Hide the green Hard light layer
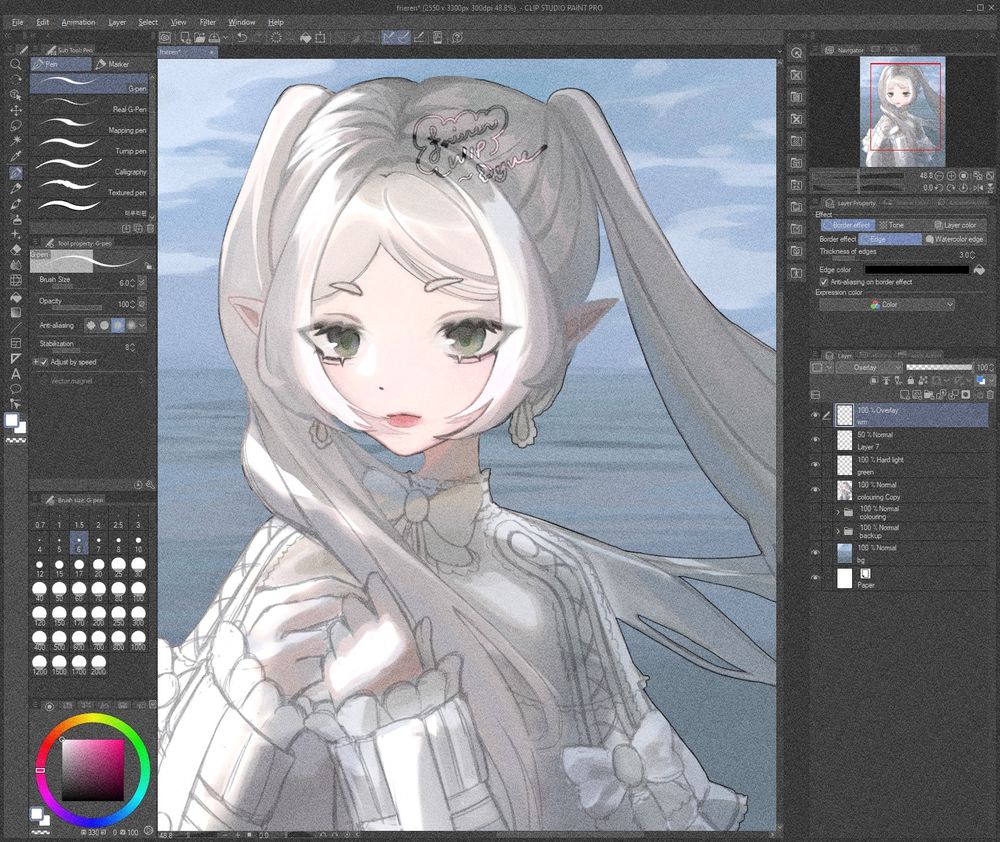Screen dimensions: 1000x842 pyautogui.click(x=814, y=465)
